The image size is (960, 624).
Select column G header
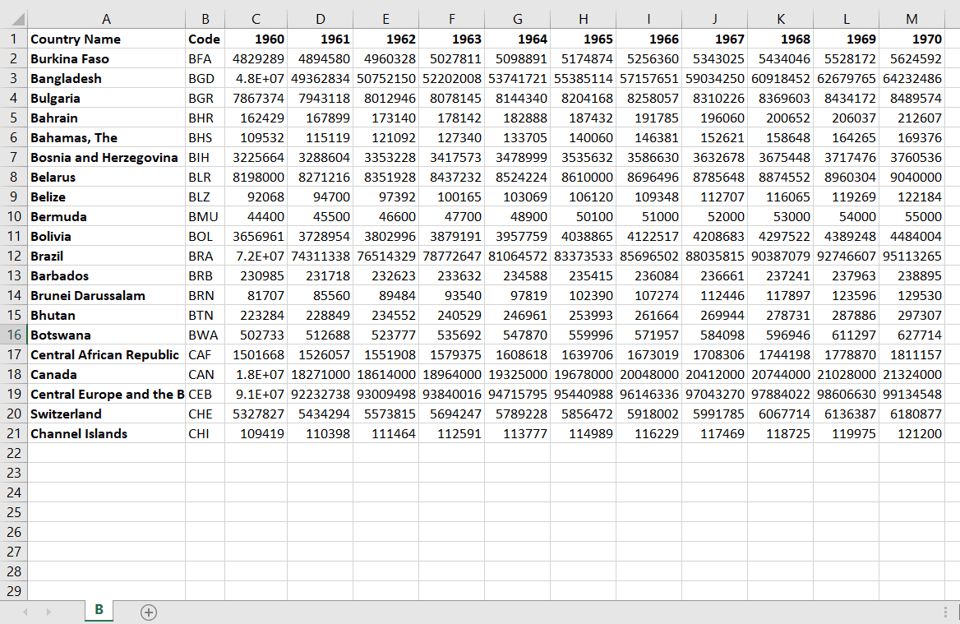(517, 19)
